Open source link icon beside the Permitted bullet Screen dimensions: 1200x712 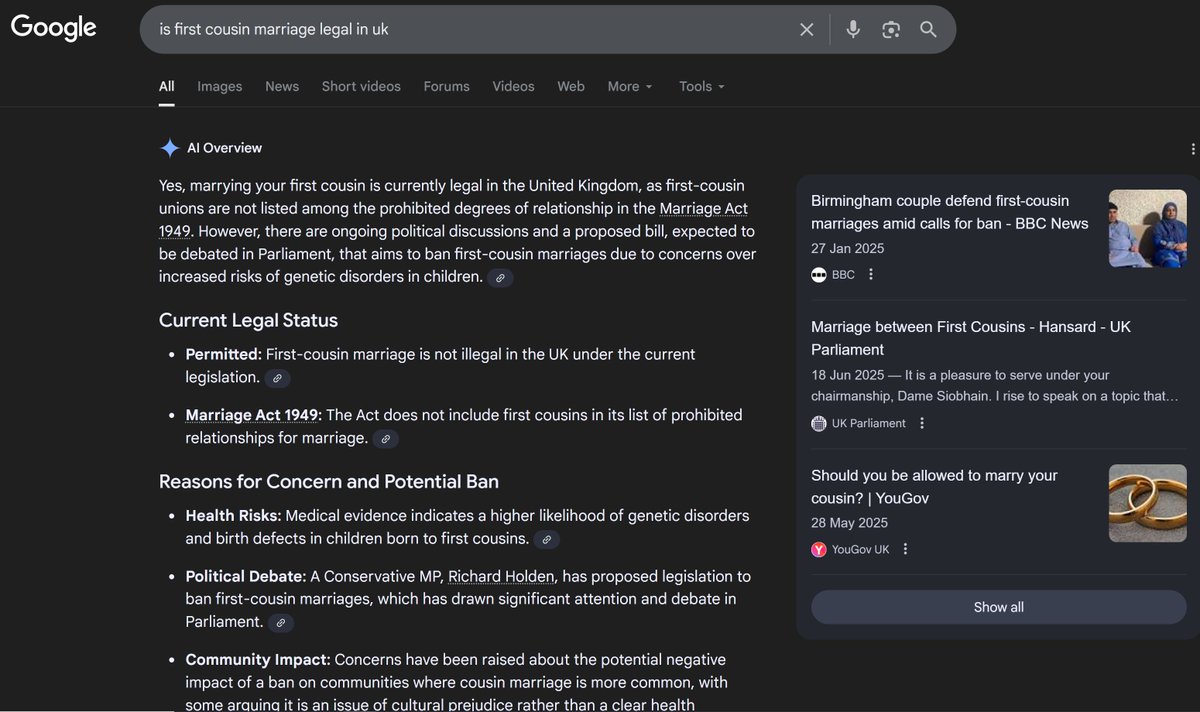[x=278, y=378]
